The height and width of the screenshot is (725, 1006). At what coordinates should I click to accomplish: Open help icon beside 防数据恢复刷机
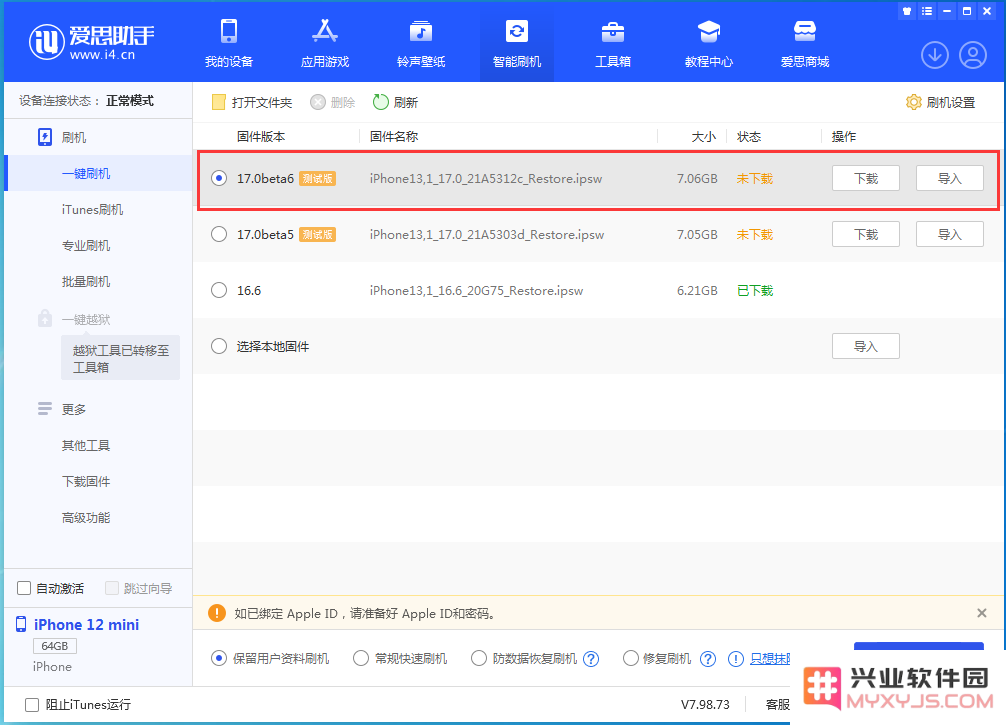(x=591, y=659)
